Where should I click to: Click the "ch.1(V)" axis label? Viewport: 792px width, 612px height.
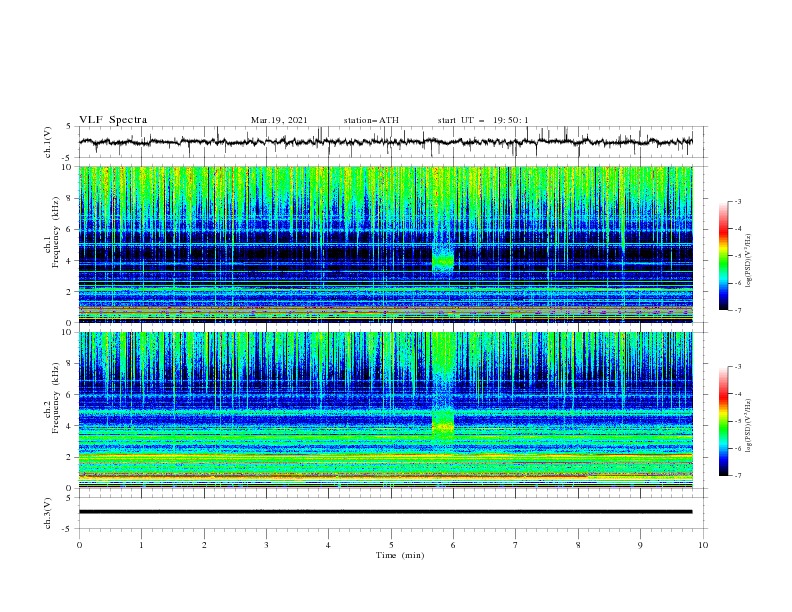coord(48,142)
